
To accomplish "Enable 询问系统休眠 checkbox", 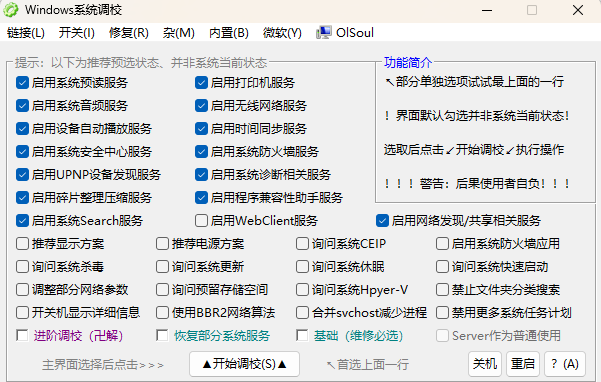I will tap(302, 267).
